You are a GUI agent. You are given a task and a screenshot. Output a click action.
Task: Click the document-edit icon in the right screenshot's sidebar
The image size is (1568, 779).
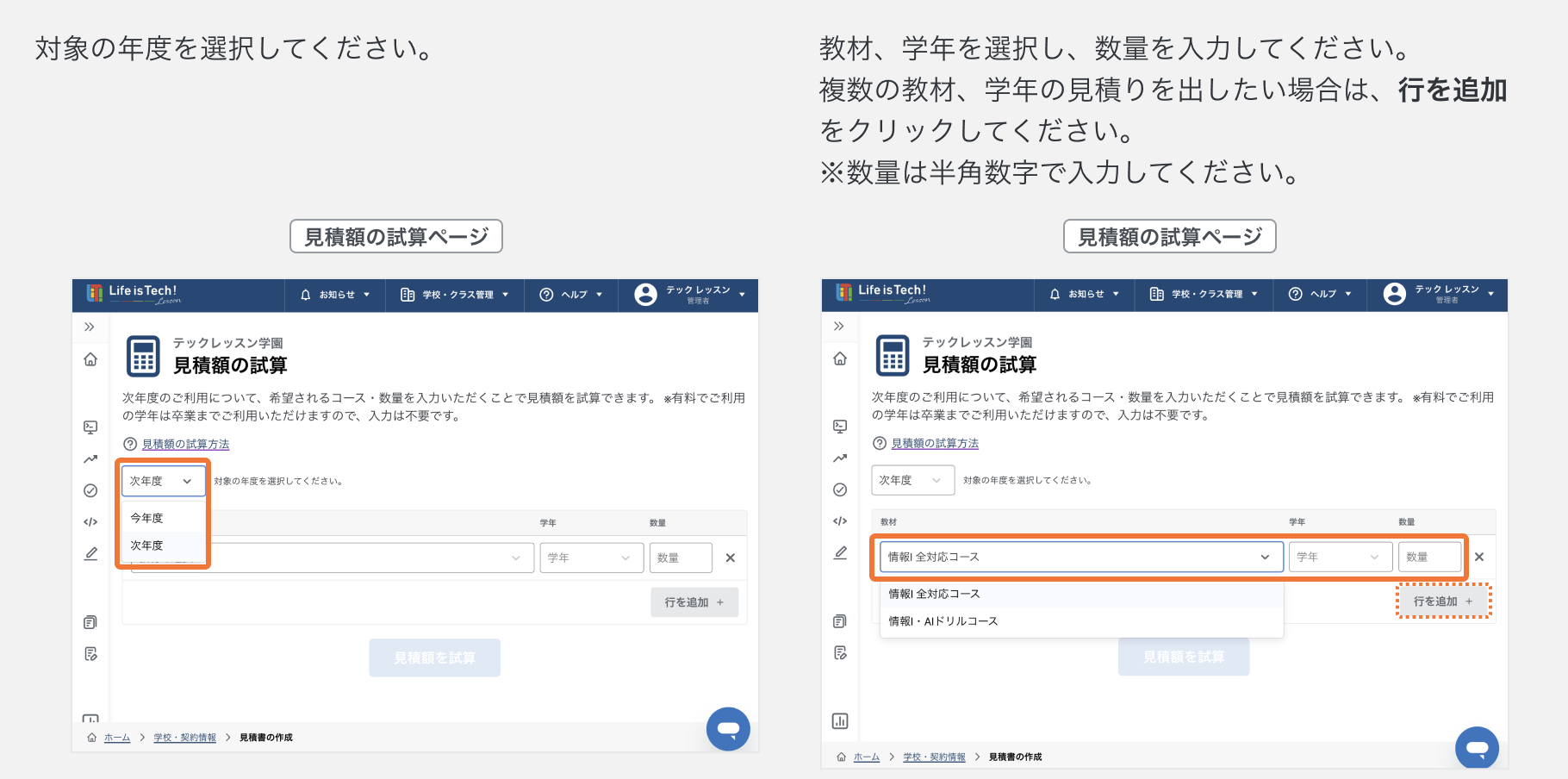pyautogui.click(x=840, y=653)
